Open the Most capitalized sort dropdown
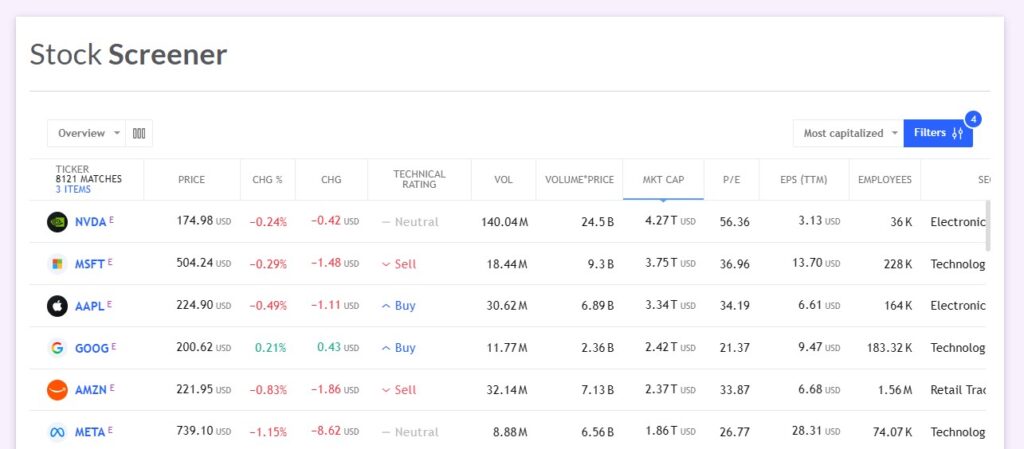Image resolution: width=1024 pixels, height=449 pixels. click(848, 133)
